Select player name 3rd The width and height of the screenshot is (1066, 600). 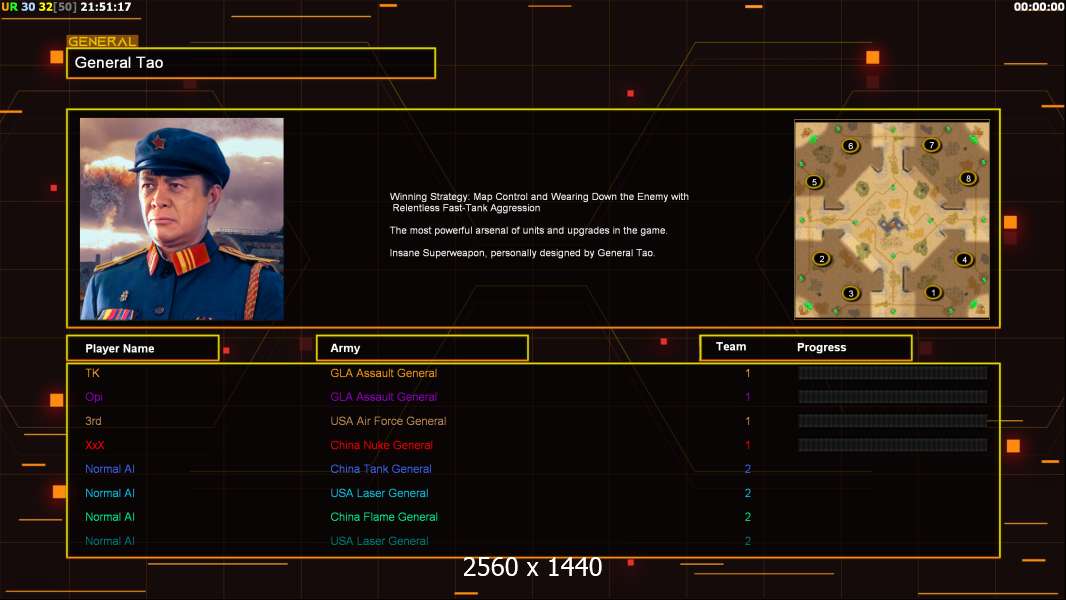point(93,421)
